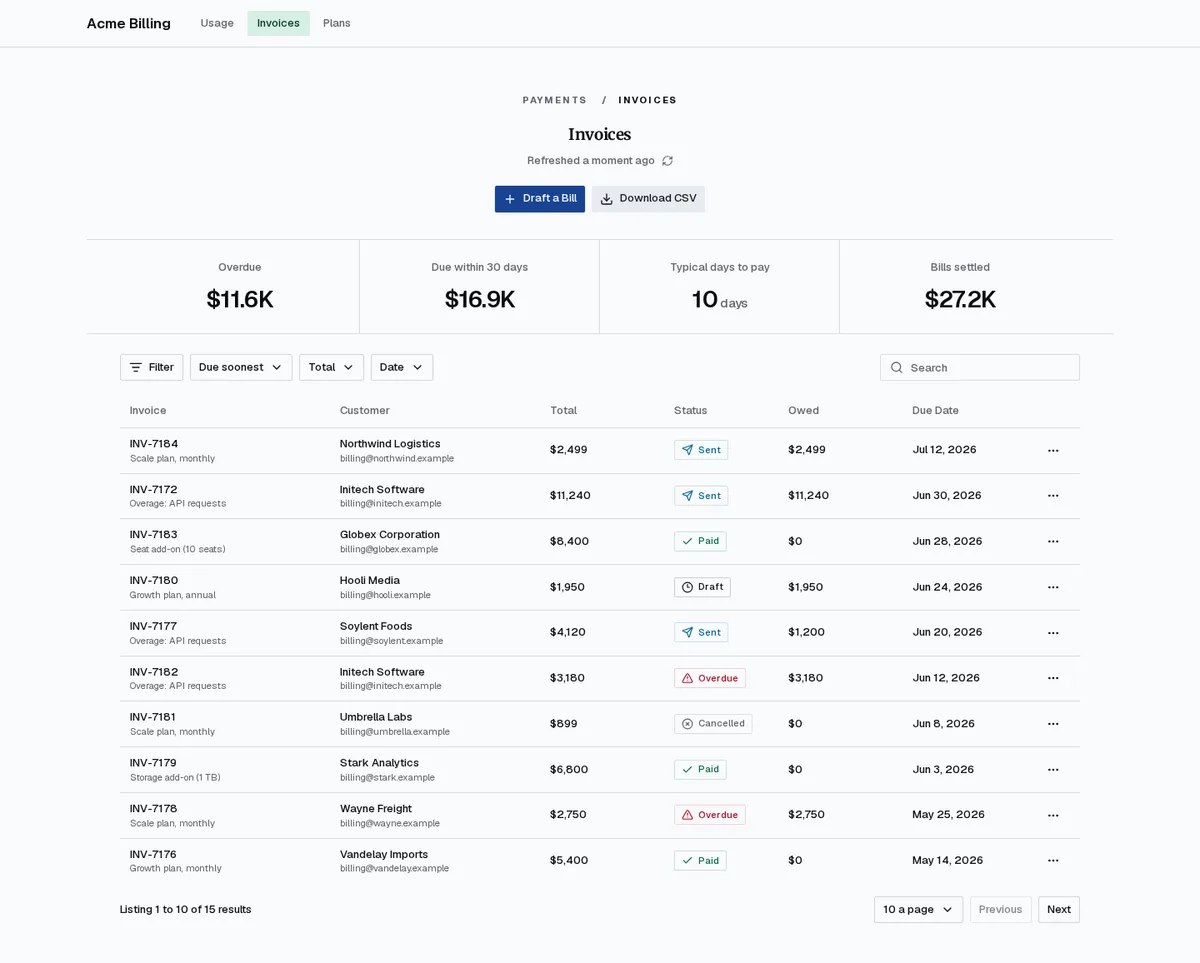
Task: Click the Acme Billing logo text
Action: coord(129,23)
